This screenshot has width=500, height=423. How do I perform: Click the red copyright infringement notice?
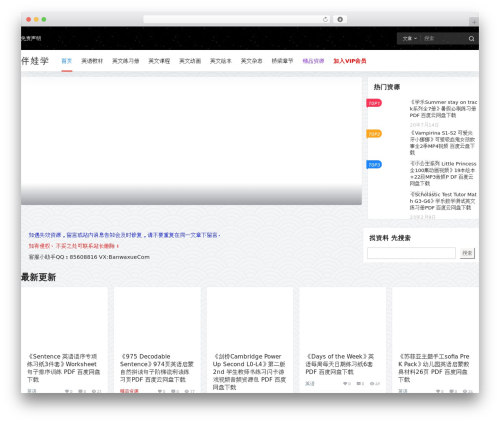click(x=74, y=246)
